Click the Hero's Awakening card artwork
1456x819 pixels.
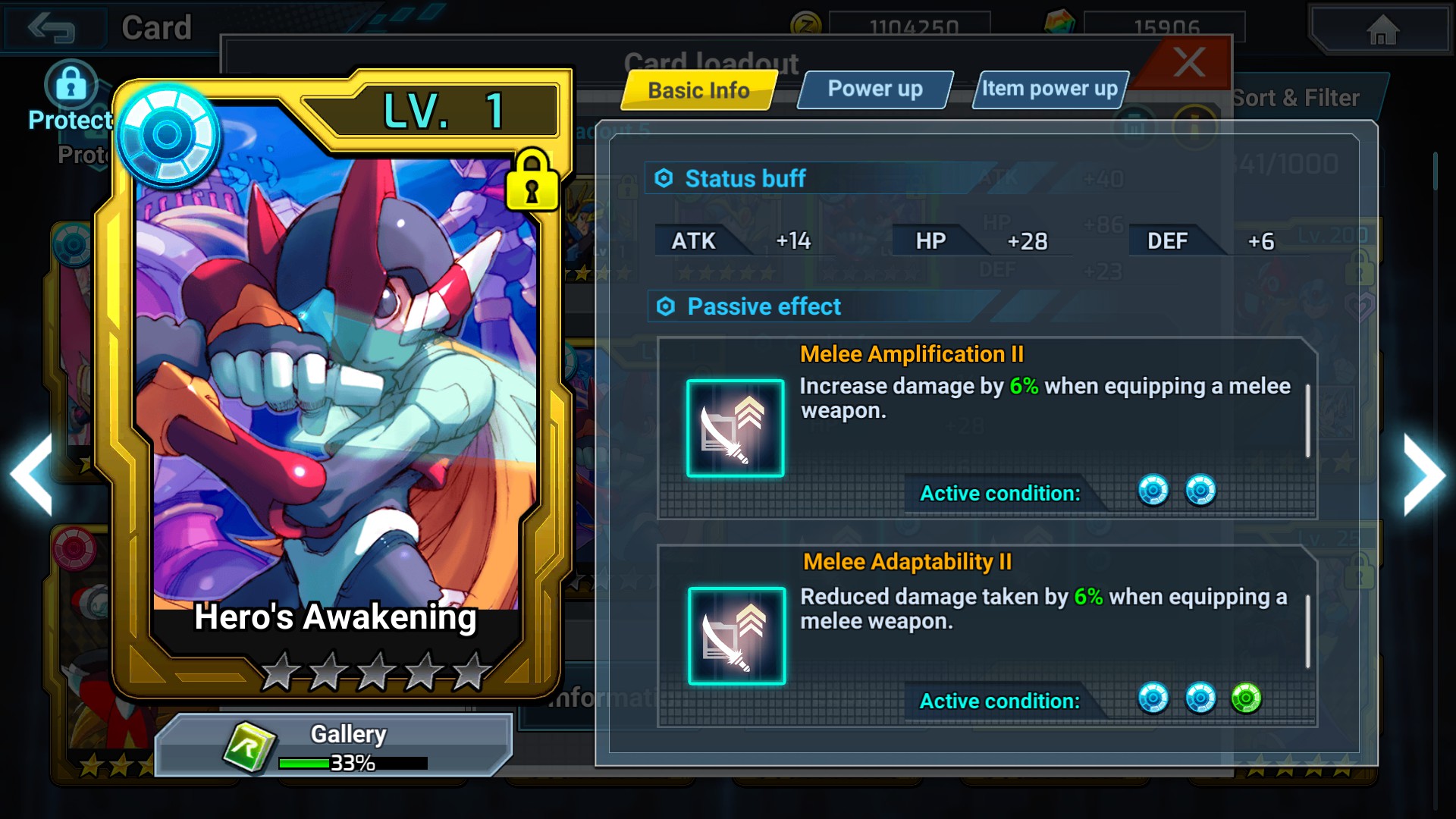[x=337, y=379]
